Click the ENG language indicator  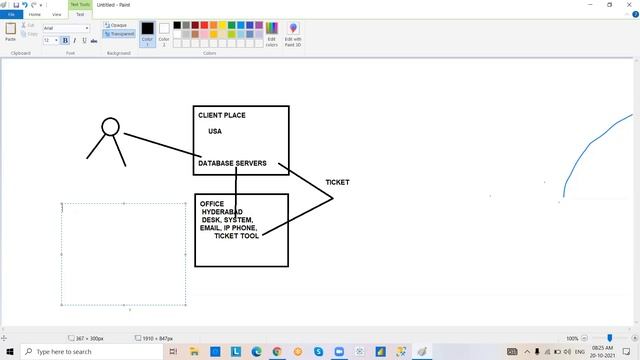click(580, 351)
